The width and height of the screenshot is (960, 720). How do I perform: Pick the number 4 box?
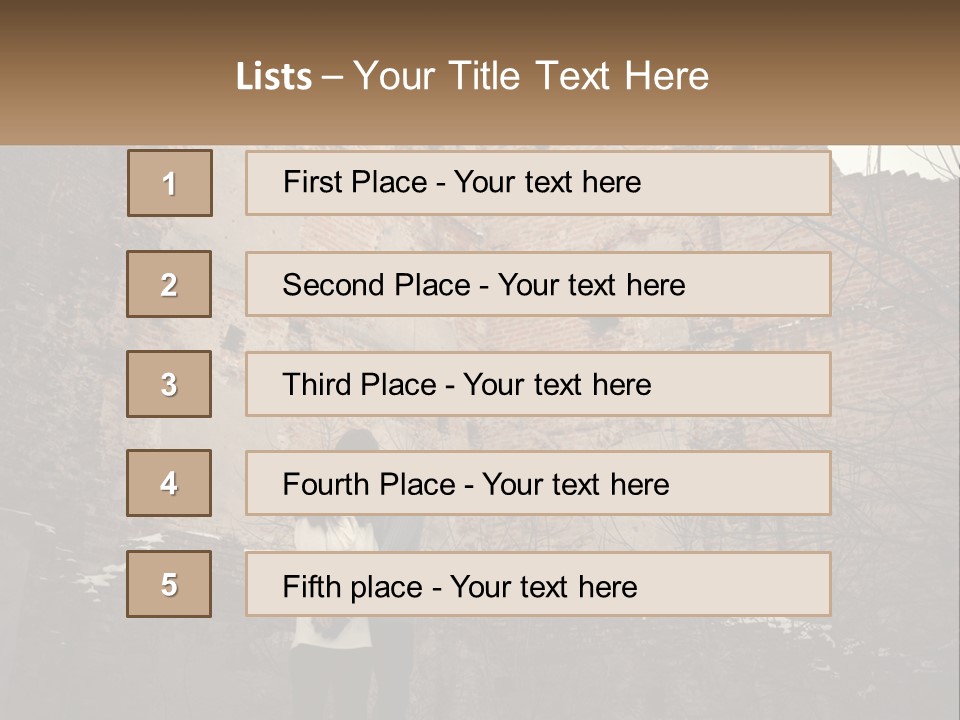point(169,483)
